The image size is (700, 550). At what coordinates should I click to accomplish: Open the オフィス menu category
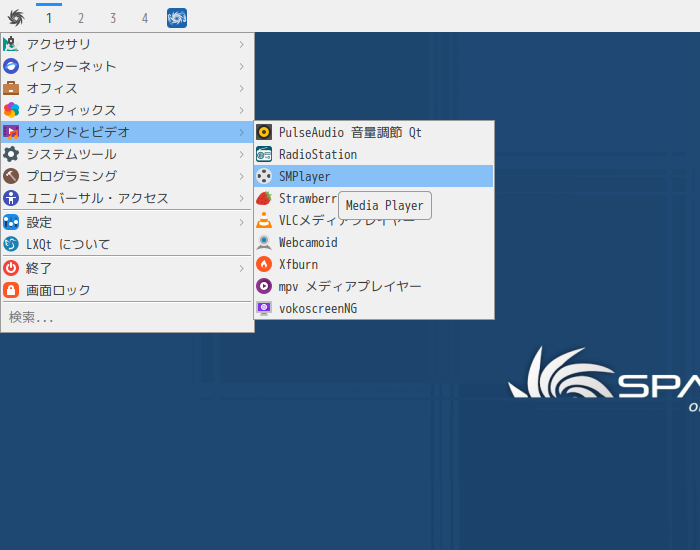[x=127, y=88]
